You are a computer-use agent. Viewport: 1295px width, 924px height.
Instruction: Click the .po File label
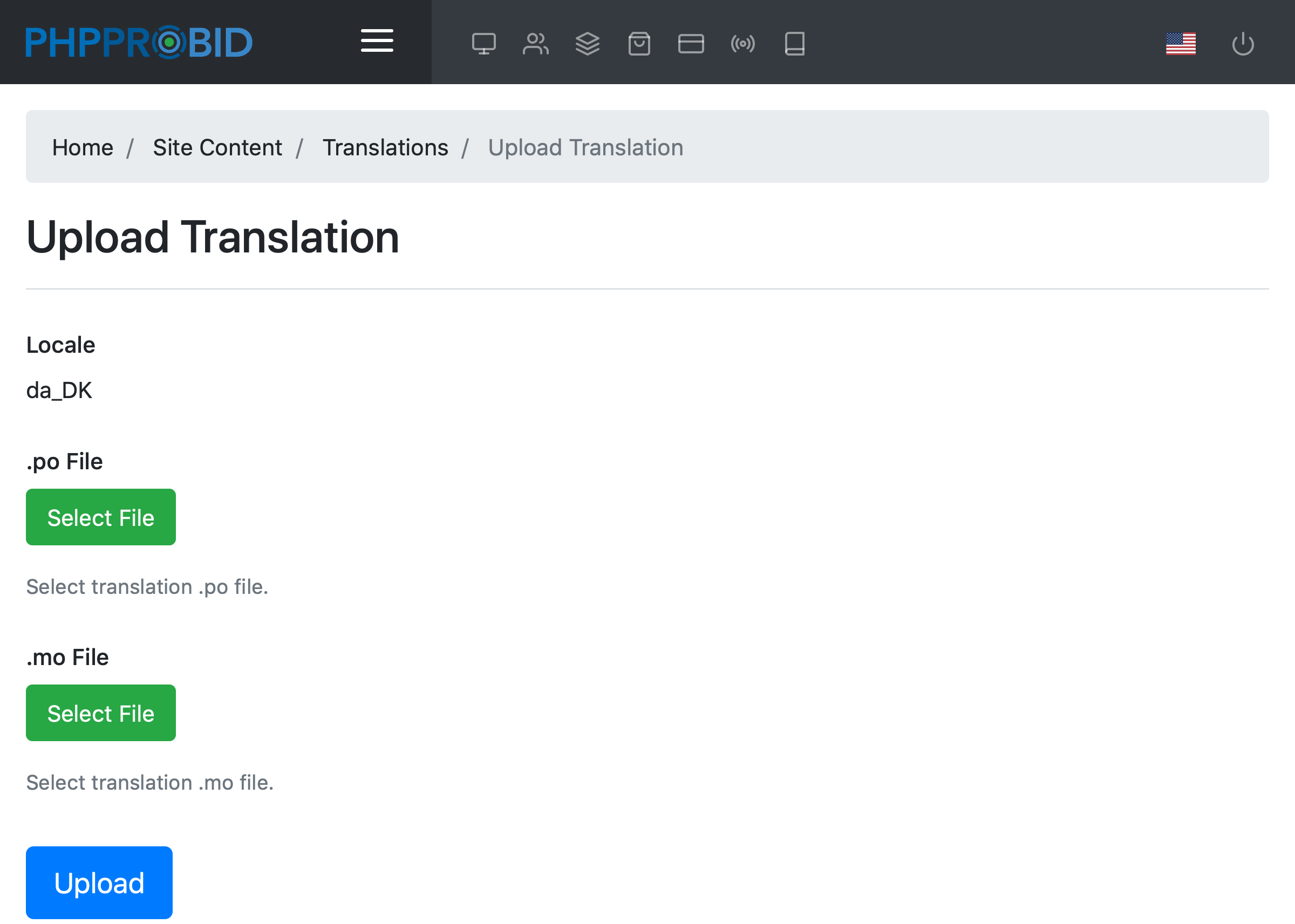pos(65,461)
